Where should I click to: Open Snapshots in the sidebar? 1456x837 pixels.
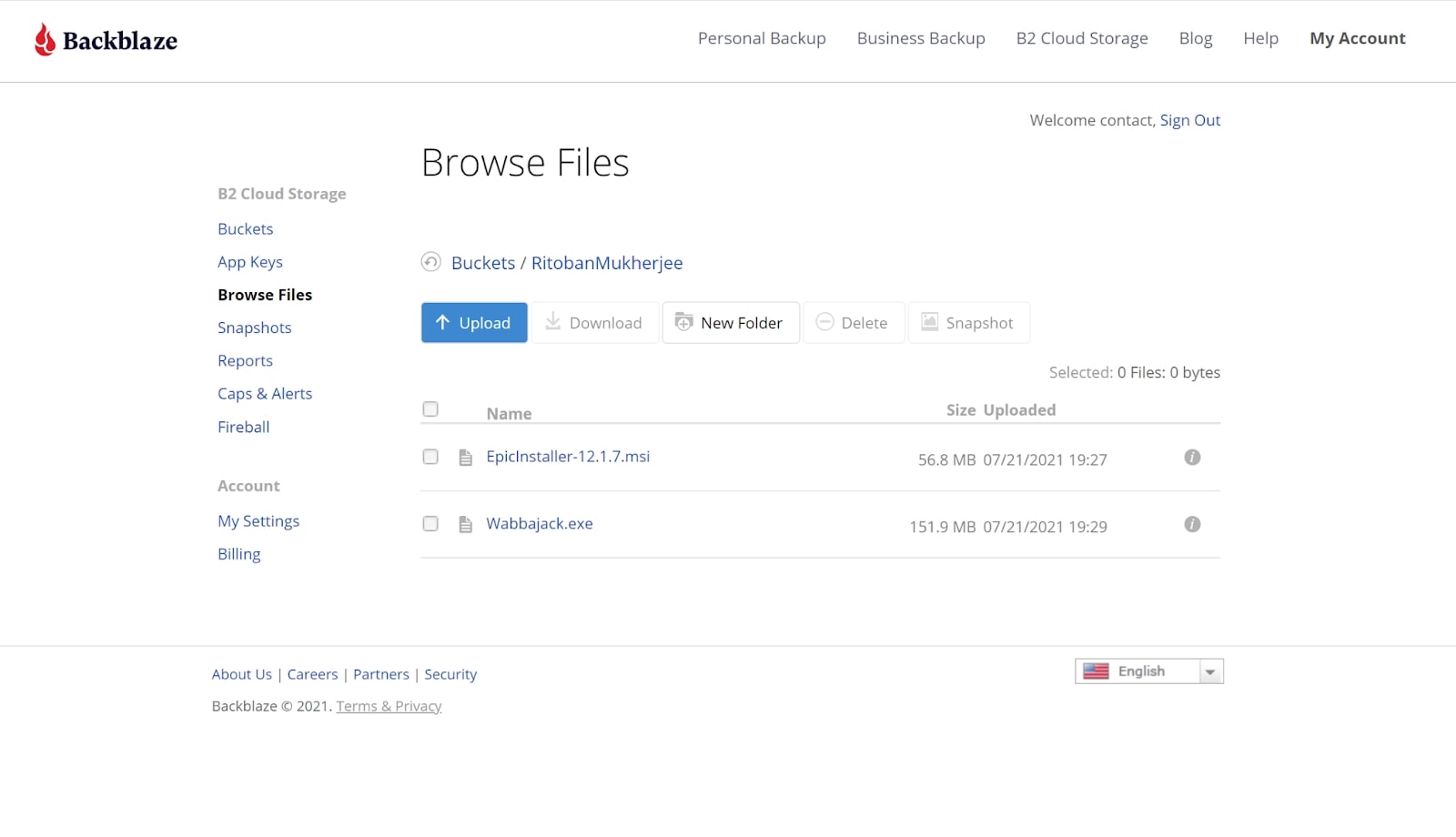(255, 328)
